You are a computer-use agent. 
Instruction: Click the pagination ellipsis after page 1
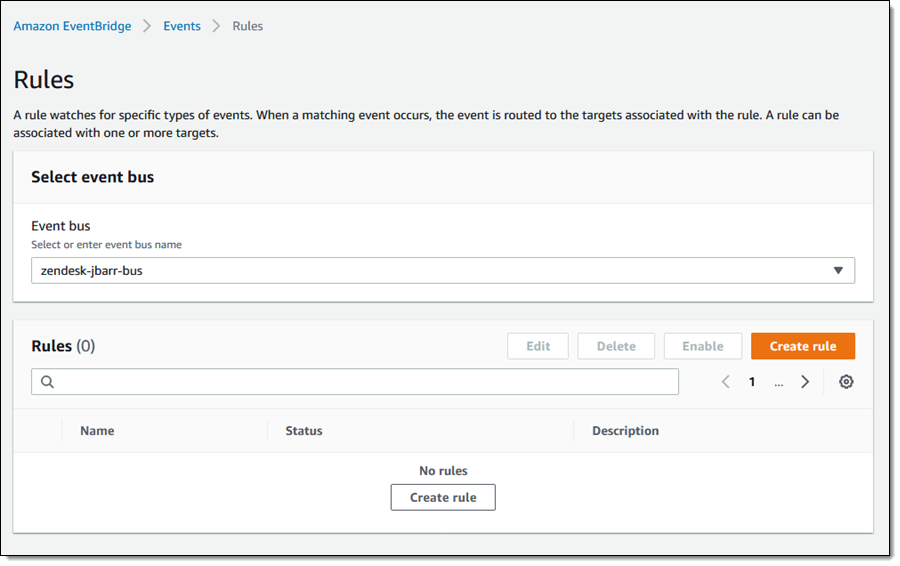(778, 382)
